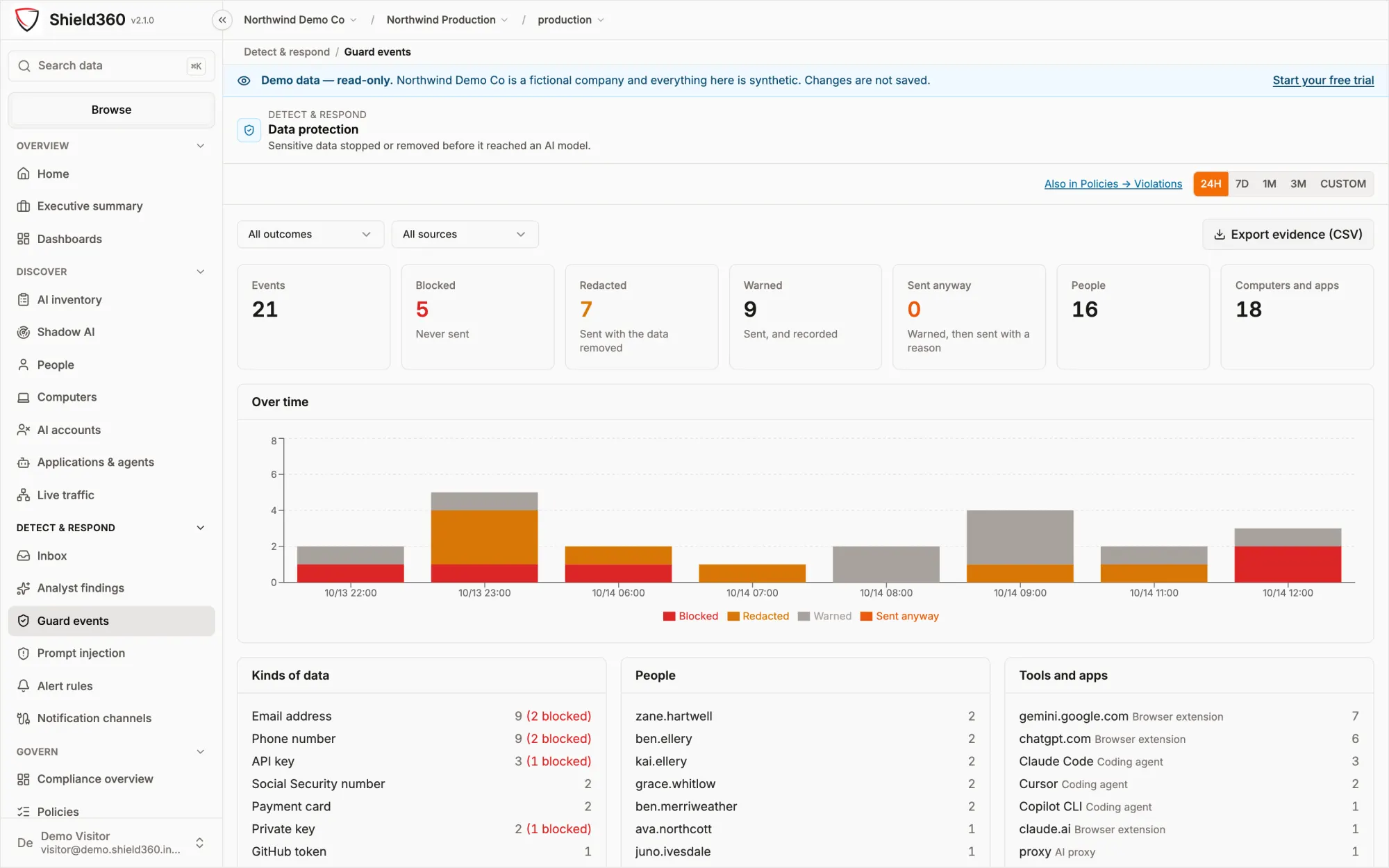The height and width of the screenshot is (868, 1389).
Task: Open the Inbox in Detect & Respond
Action: (111, 556)
